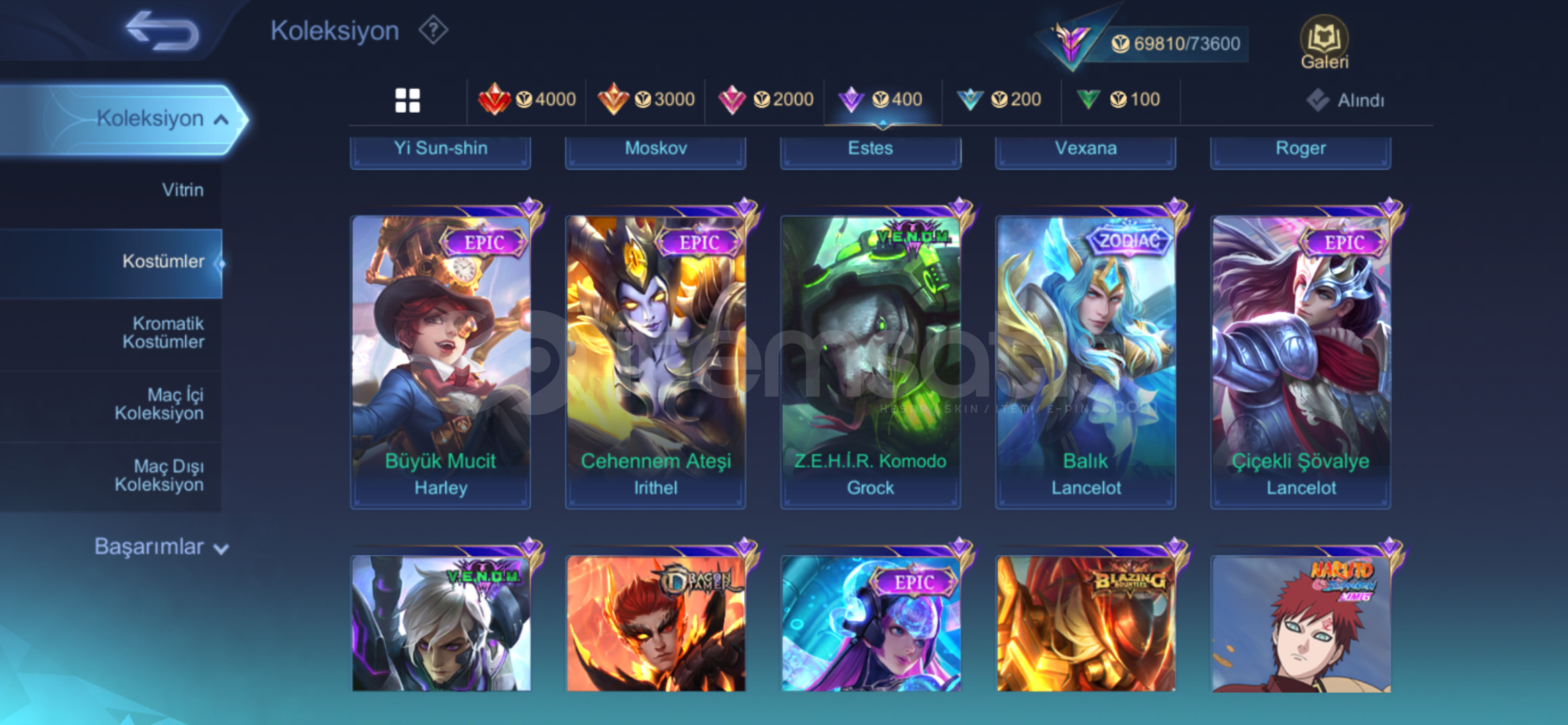Select the purple 400 tier tab
The width and height of the screenshot is (1568, 725).
coord(882,99)
